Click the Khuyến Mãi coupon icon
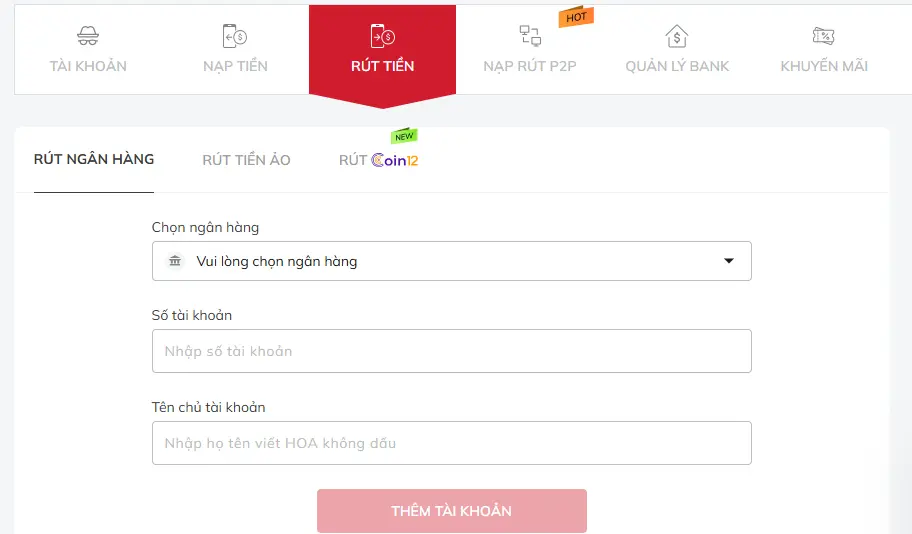The image size is (912, 534). (x=824, y=36)
